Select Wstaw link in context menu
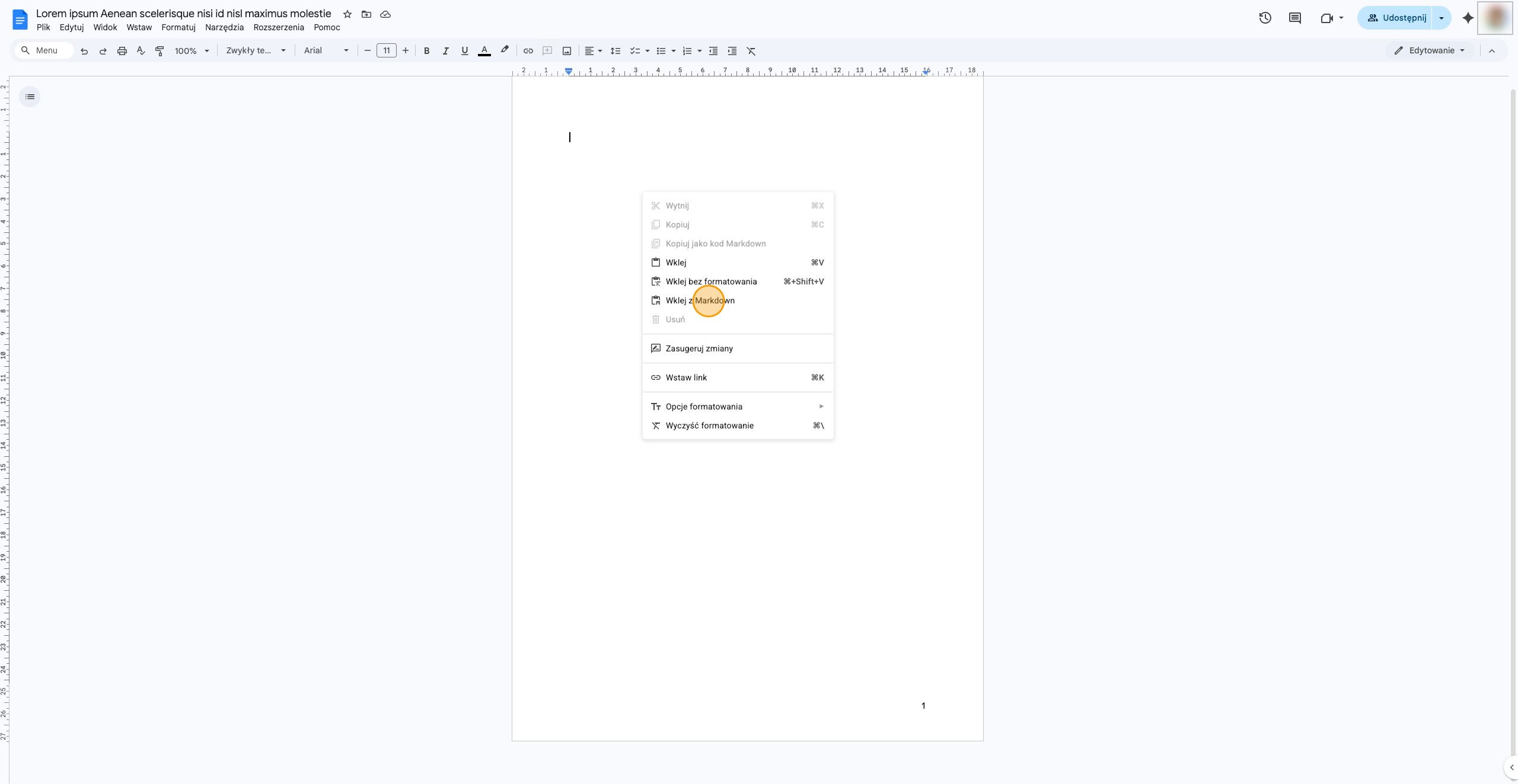 pyautogui.click(x=738, y=377)
